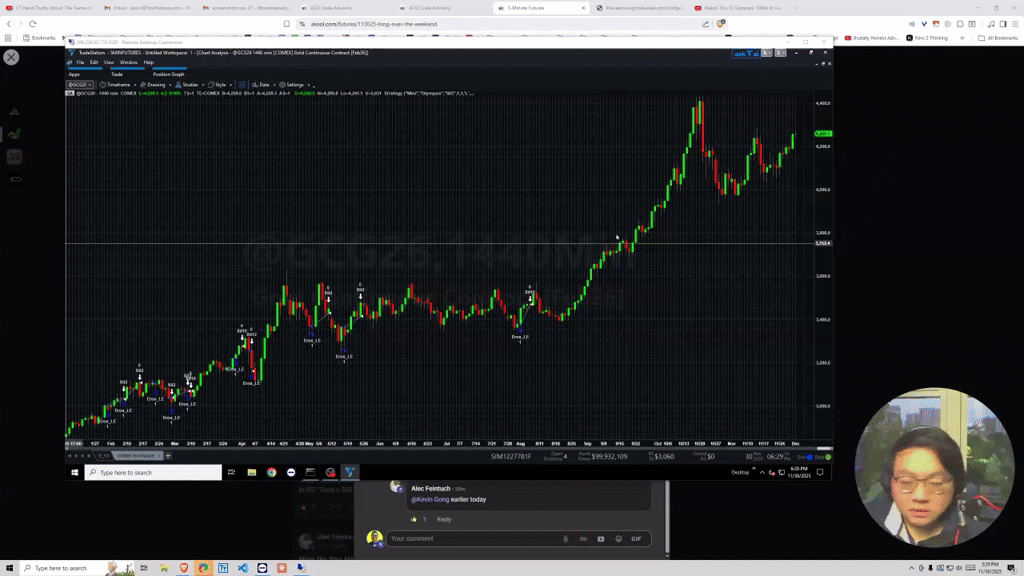Like Alec Feintuch's comment with the thumbs up
This screenshot has width=1024, height=576.
(413, 519)
